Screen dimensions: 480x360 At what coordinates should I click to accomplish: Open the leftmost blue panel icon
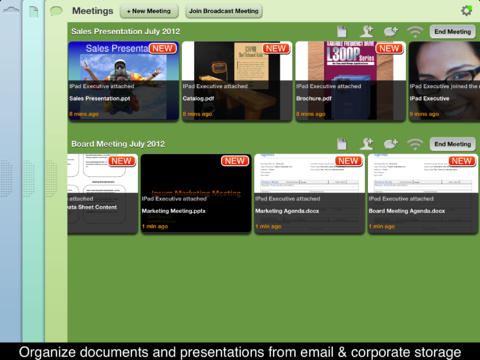11,10
